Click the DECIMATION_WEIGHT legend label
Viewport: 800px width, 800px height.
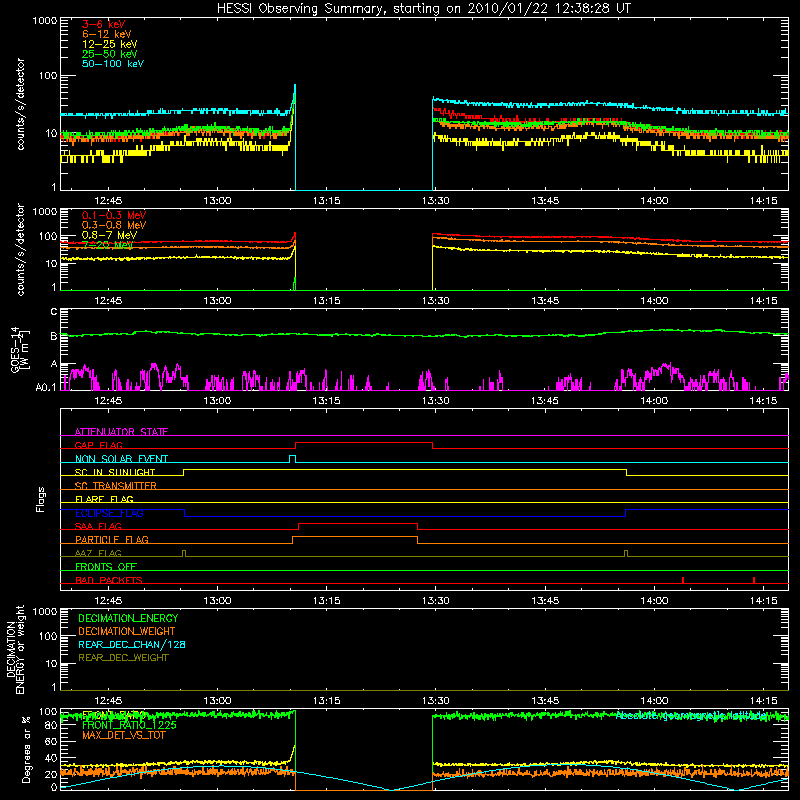point(127,631)
